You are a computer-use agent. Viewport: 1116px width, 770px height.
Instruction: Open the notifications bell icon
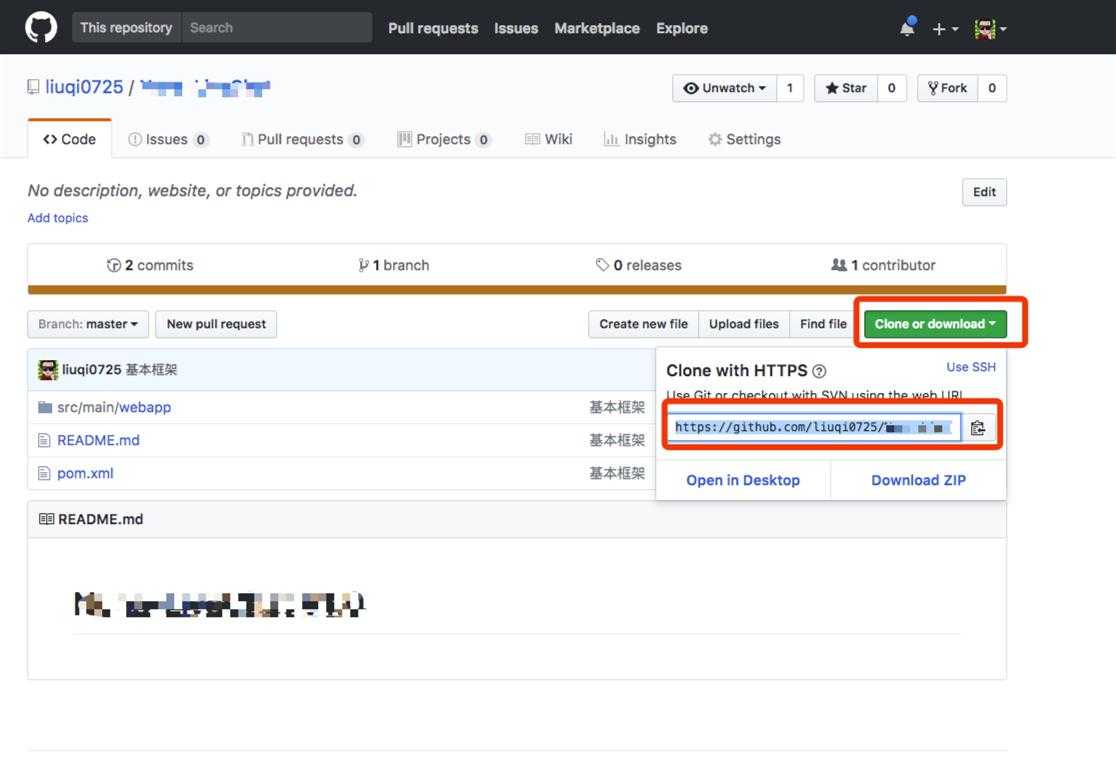tap(907, 28)
